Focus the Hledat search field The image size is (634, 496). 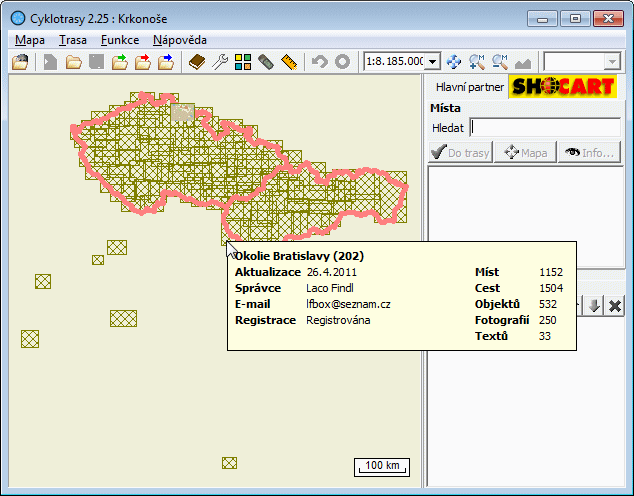(545, 127)
